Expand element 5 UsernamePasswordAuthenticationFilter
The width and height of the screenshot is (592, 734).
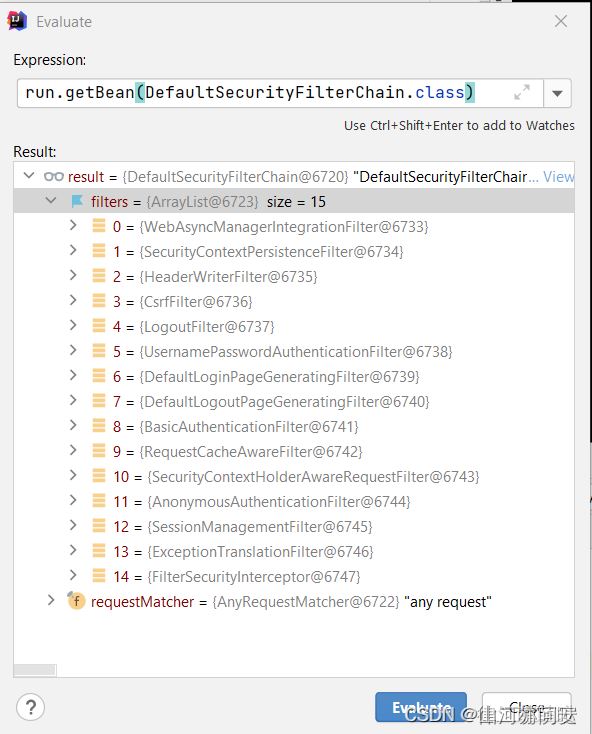(x=73, y=351)
